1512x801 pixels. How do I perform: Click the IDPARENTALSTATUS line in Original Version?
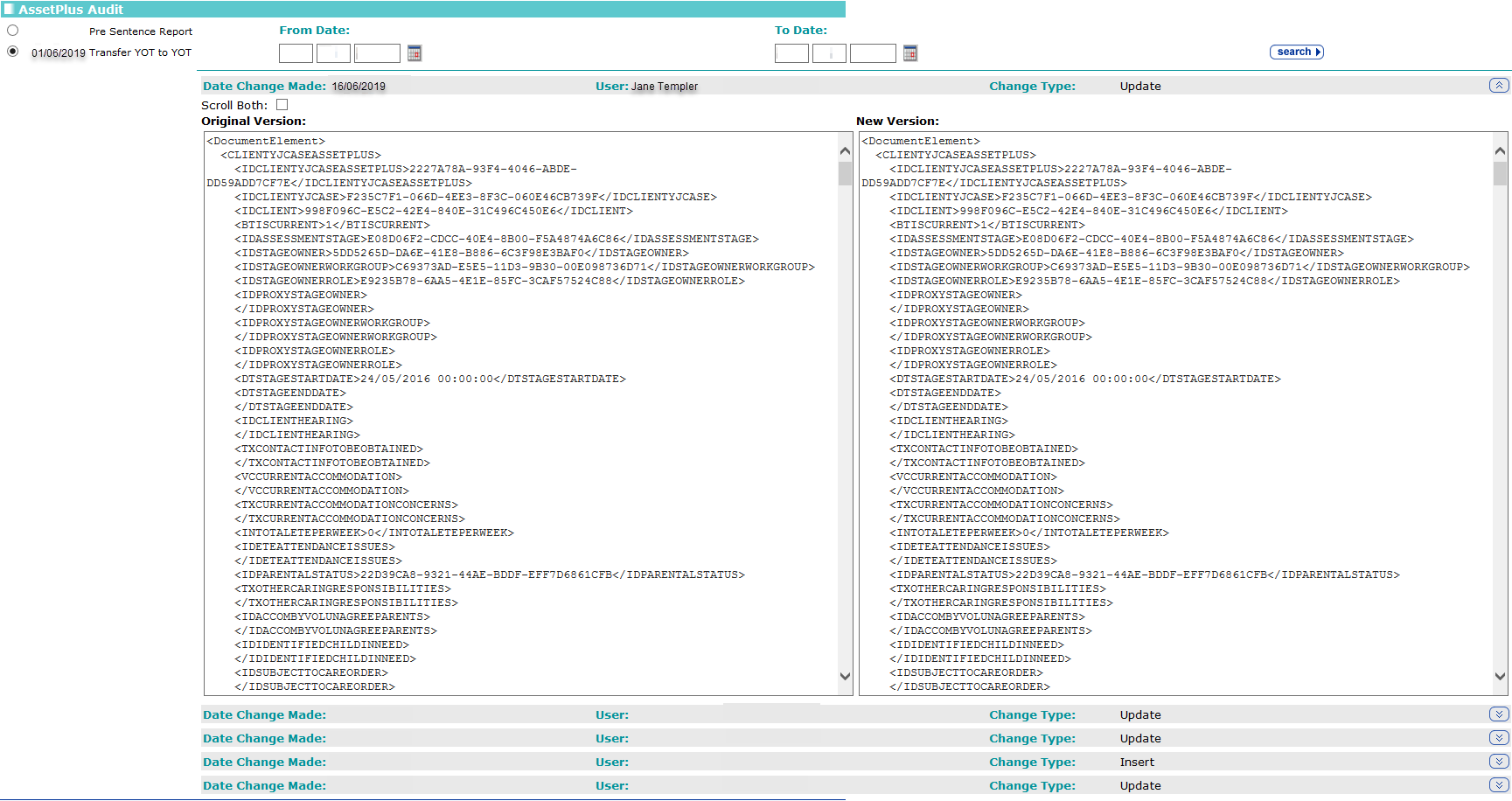tap(490, 575)
